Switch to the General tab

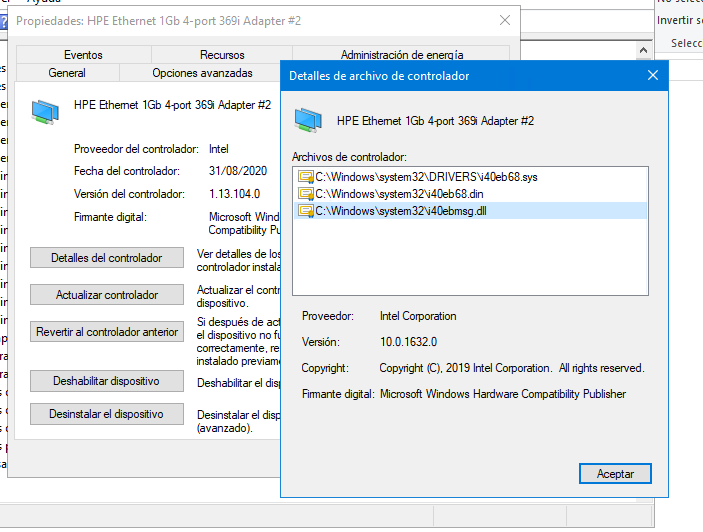[x=67, y=73]
